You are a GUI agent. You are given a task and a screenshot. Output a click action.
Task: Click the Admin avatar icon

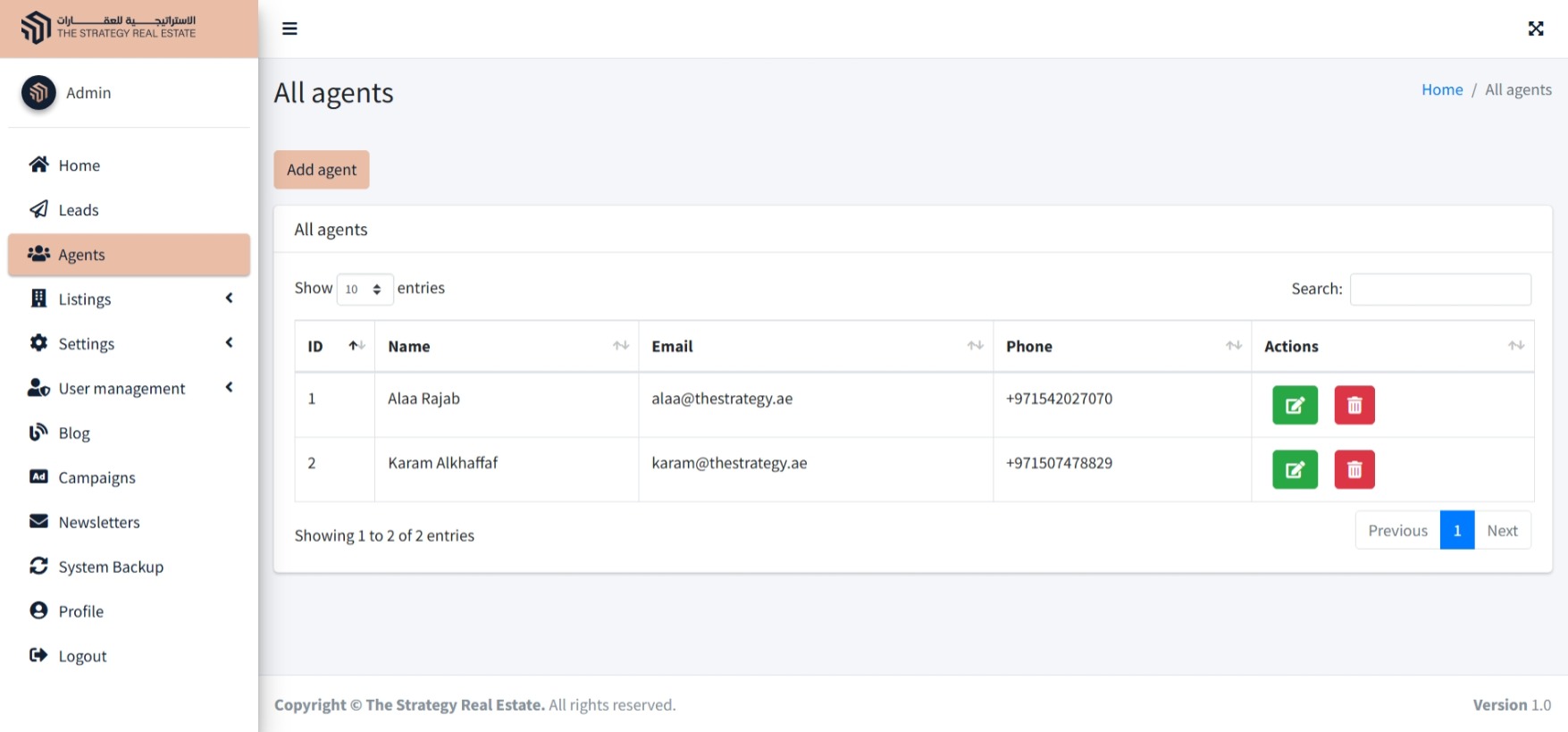[38, 92]
